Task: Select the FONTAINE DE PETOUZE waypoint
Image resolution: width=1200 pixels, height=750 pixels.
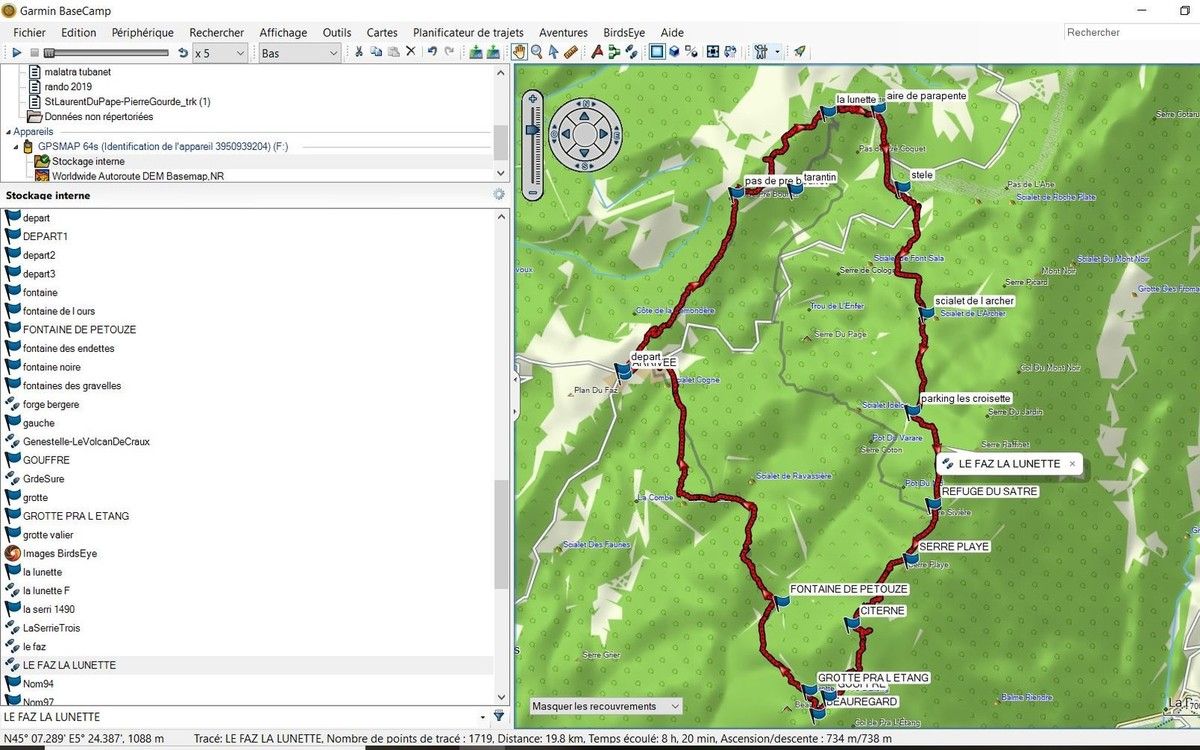Action: tap(79, 330)
